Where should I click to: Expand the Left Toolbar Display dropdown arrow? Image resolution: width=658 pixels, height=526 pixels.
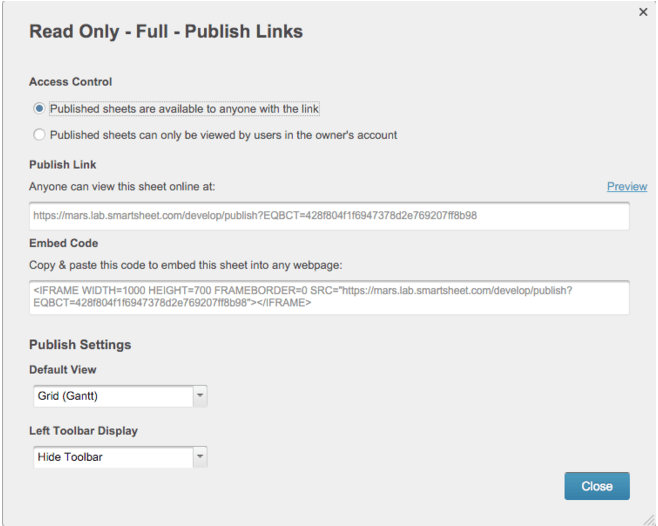[200, 457]
